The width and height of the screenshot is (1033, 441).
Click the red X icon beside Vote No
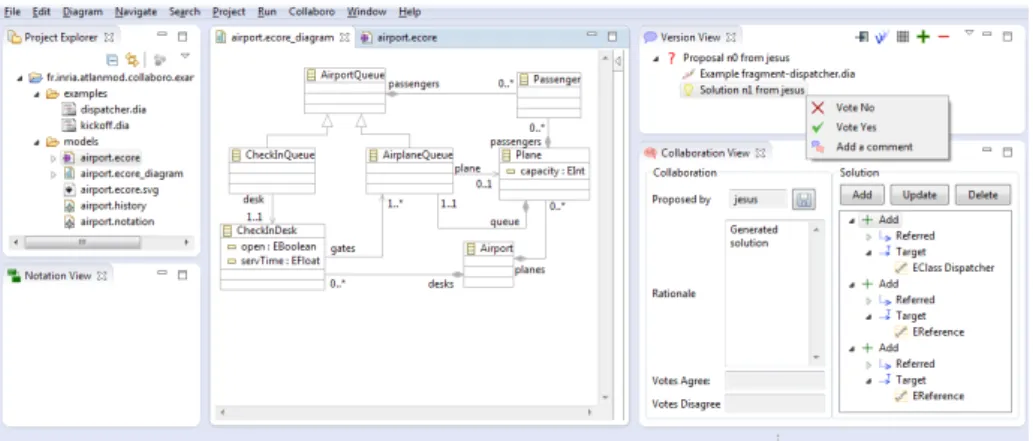pyautogui.click(x=818, y=107)
